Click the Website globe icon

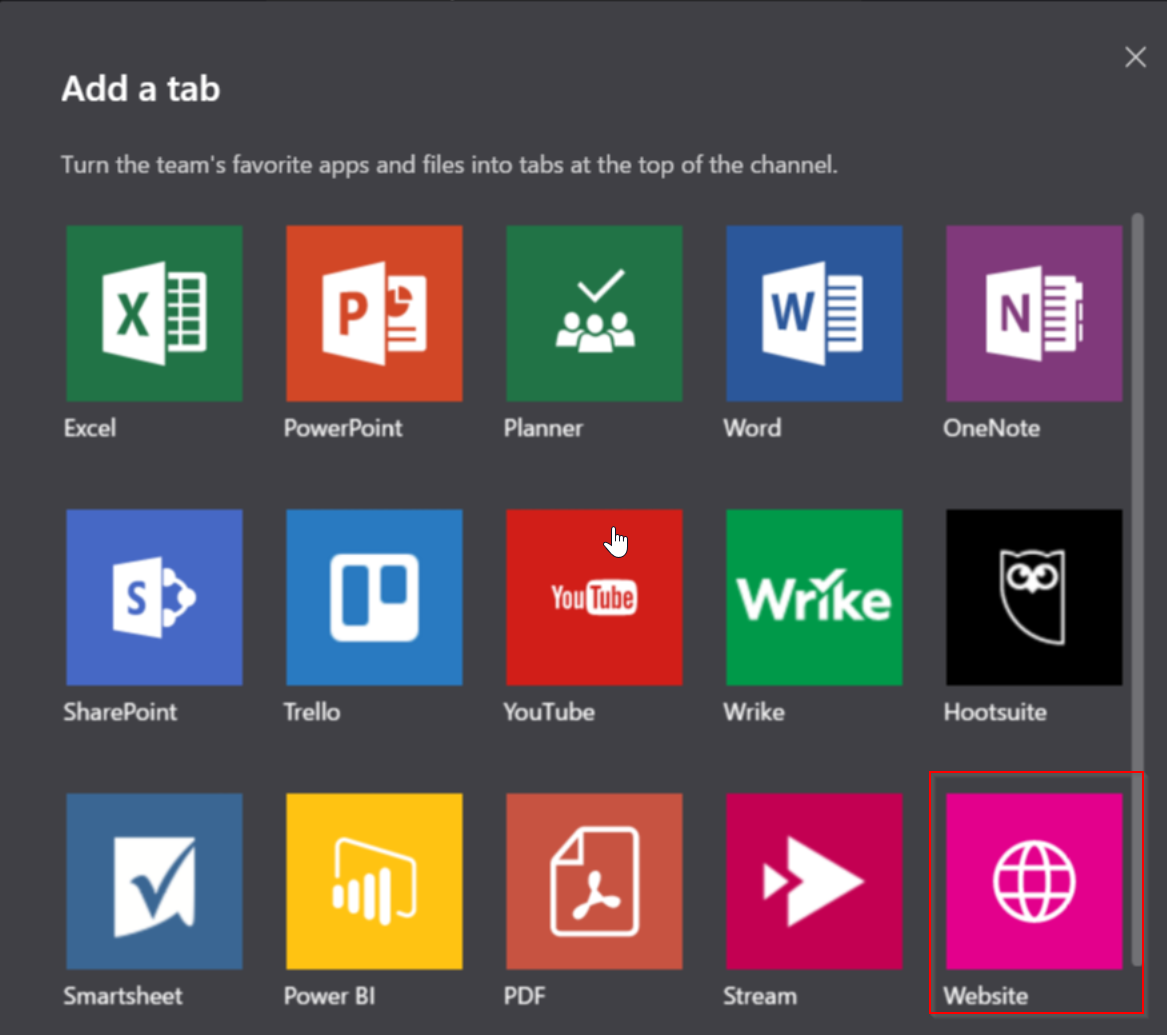(x=1034, y=881)
